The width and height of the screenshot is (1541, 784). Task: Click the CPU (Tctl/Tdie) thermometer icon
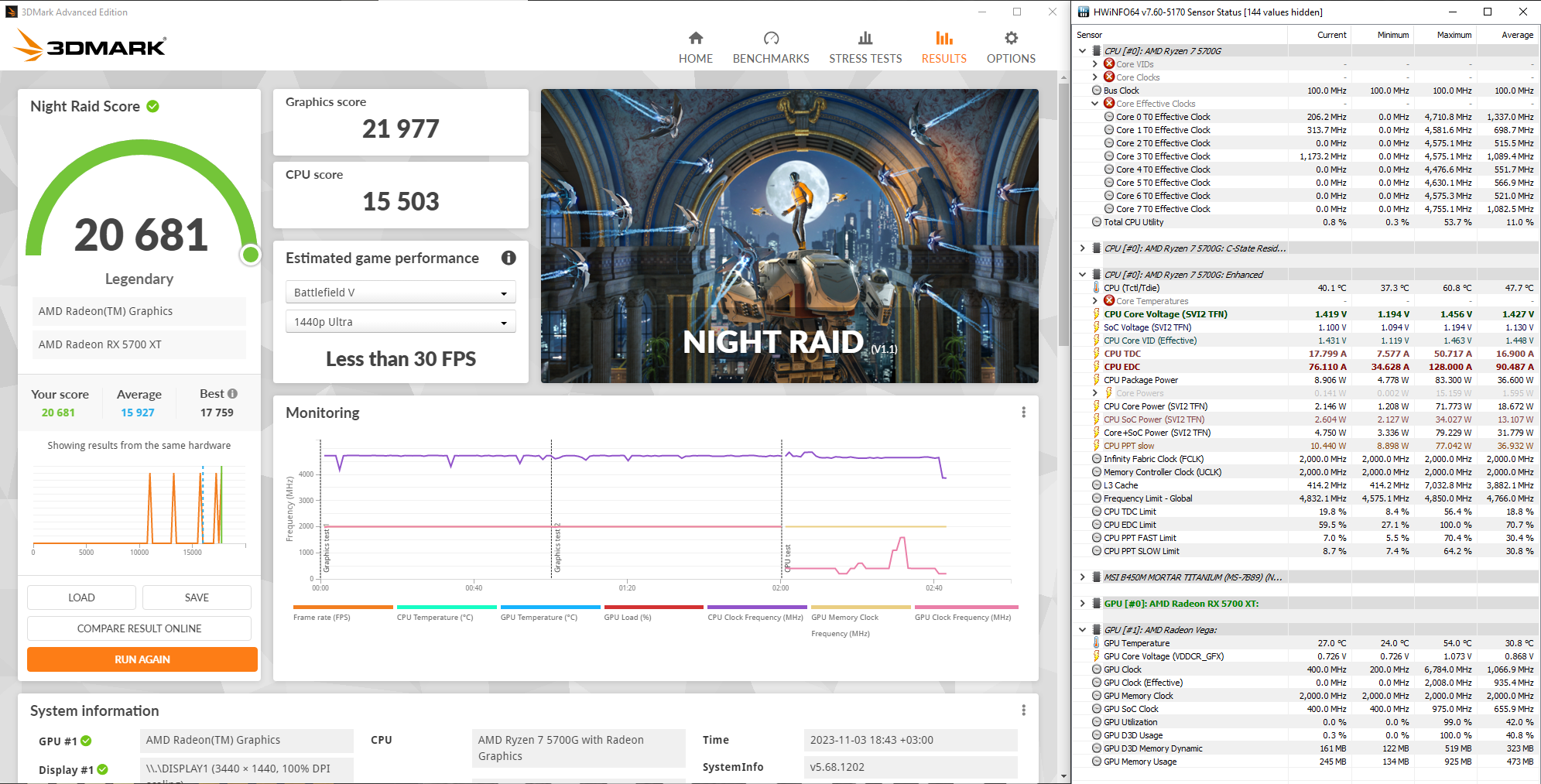1097,288
